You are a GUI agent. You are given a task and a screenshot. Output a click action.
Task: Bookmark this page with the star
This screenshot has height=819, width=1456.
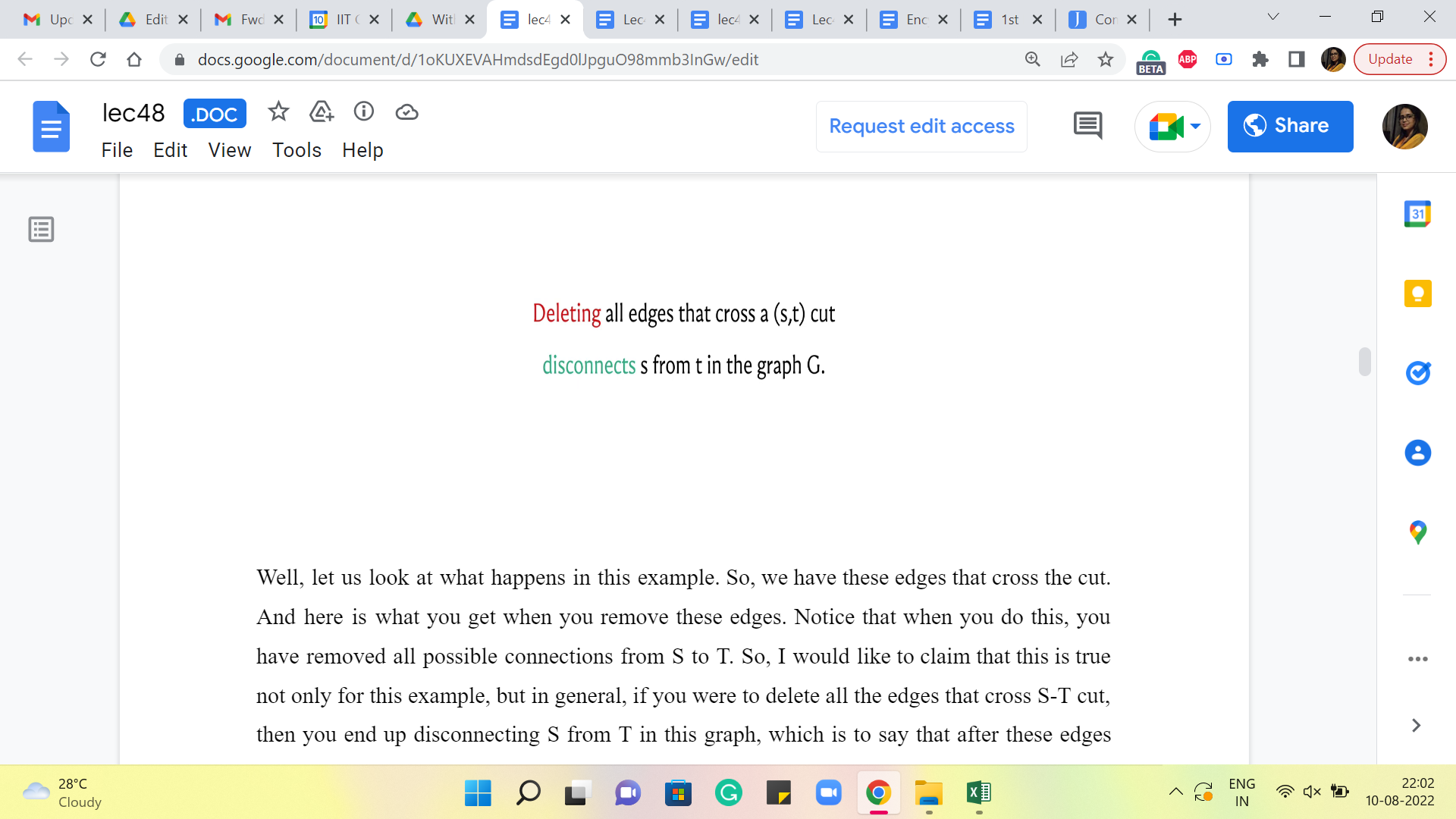[1106, 59]
